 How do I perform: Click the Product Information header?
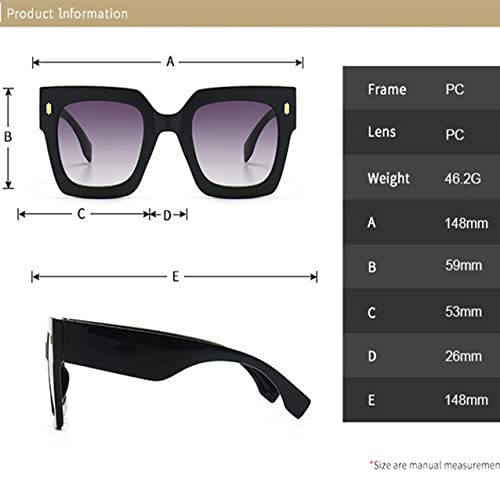[67, 14]
